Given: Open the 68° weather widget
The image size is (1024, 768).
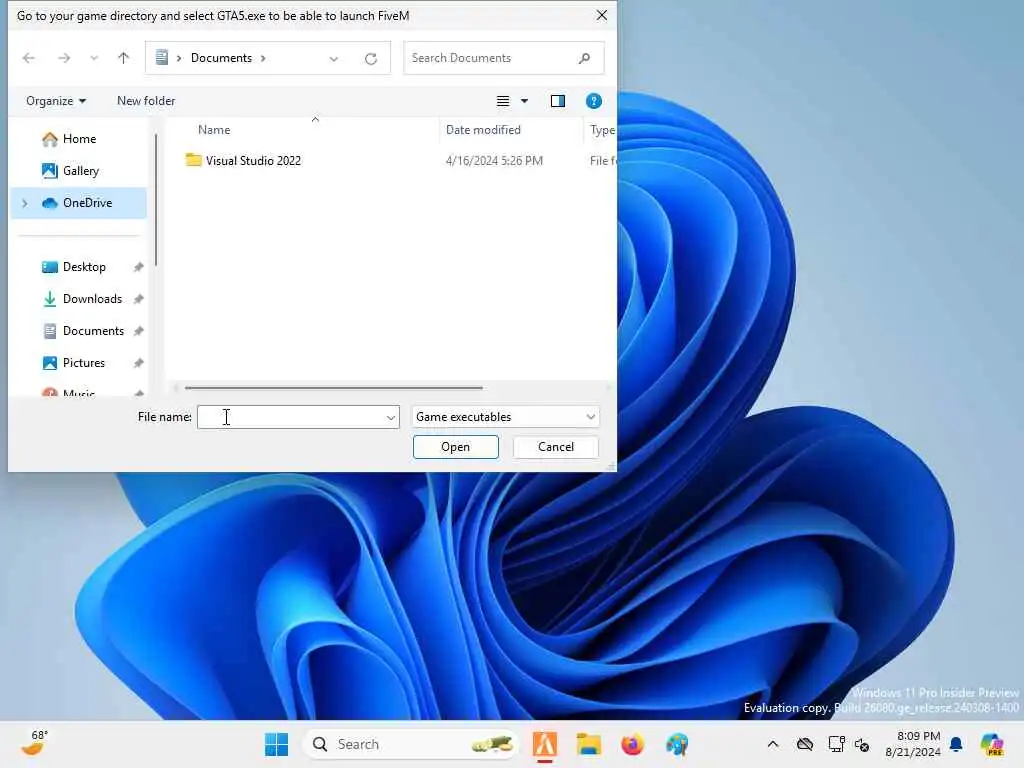Looking at the screenshot, I should pyautogui.click(x=35, y=743).
